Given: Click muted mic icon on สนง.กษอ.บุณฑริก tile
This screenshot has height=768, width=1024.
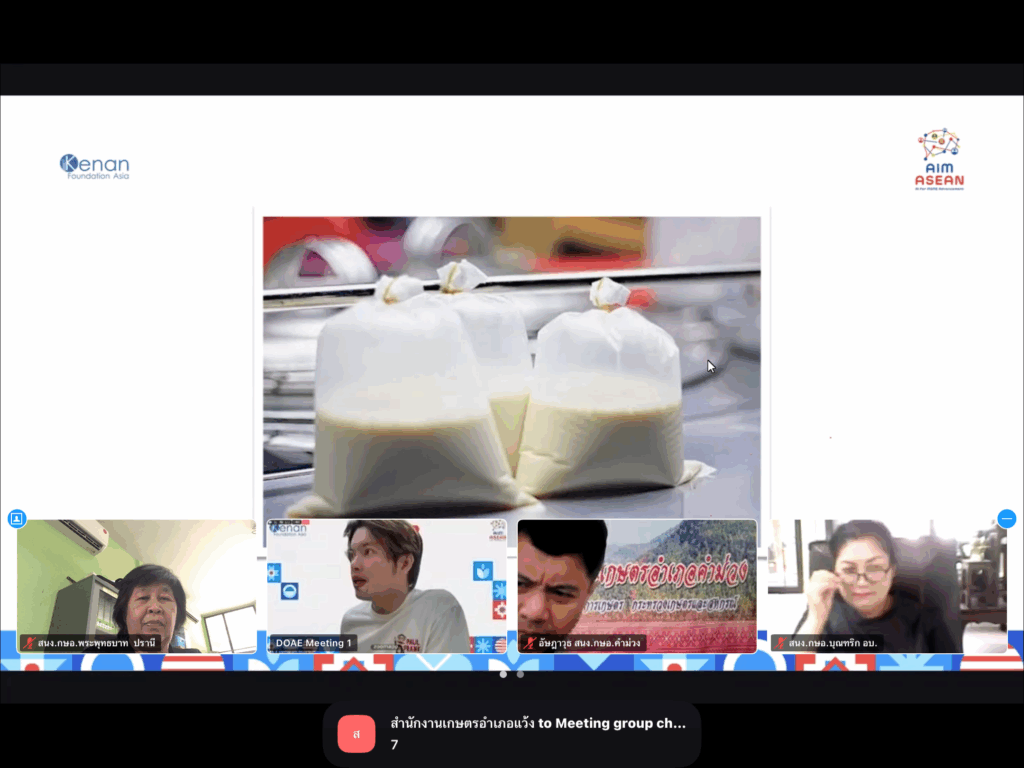Looking at the screenshot, I should [780, 643].
